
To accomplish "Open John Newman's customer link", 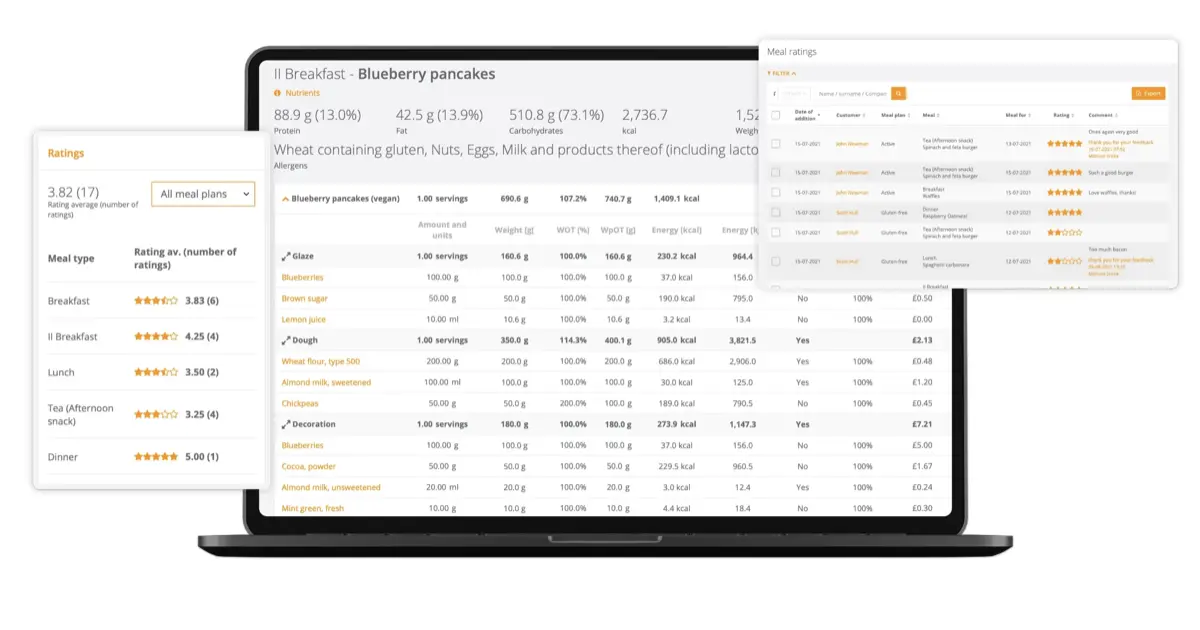I will click(852, 144).
